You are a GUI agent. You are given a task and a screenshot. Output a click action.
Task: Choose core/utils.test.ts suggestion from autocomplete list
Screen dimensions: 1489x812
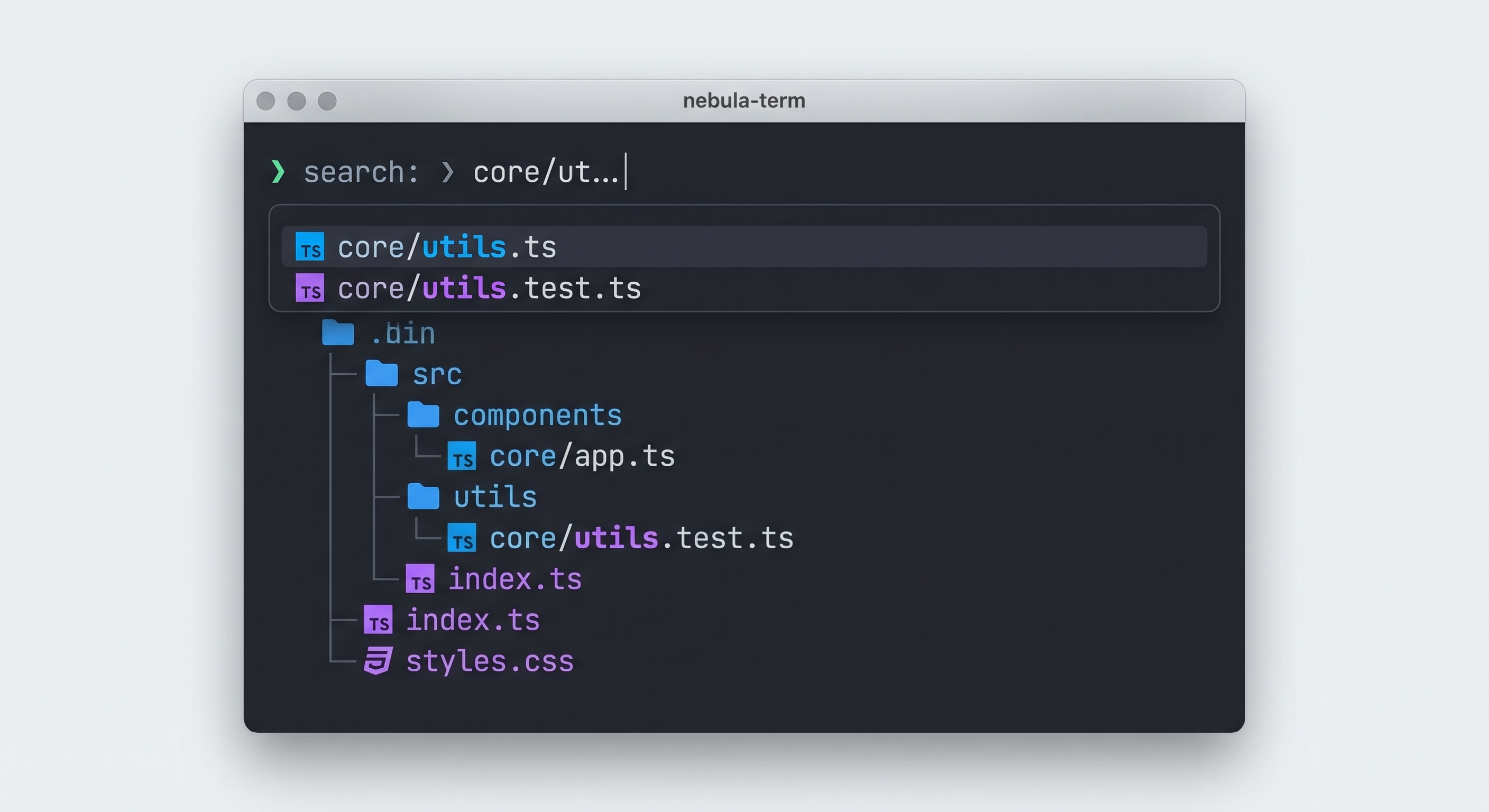pyautogui.click(x=489, y=289)
